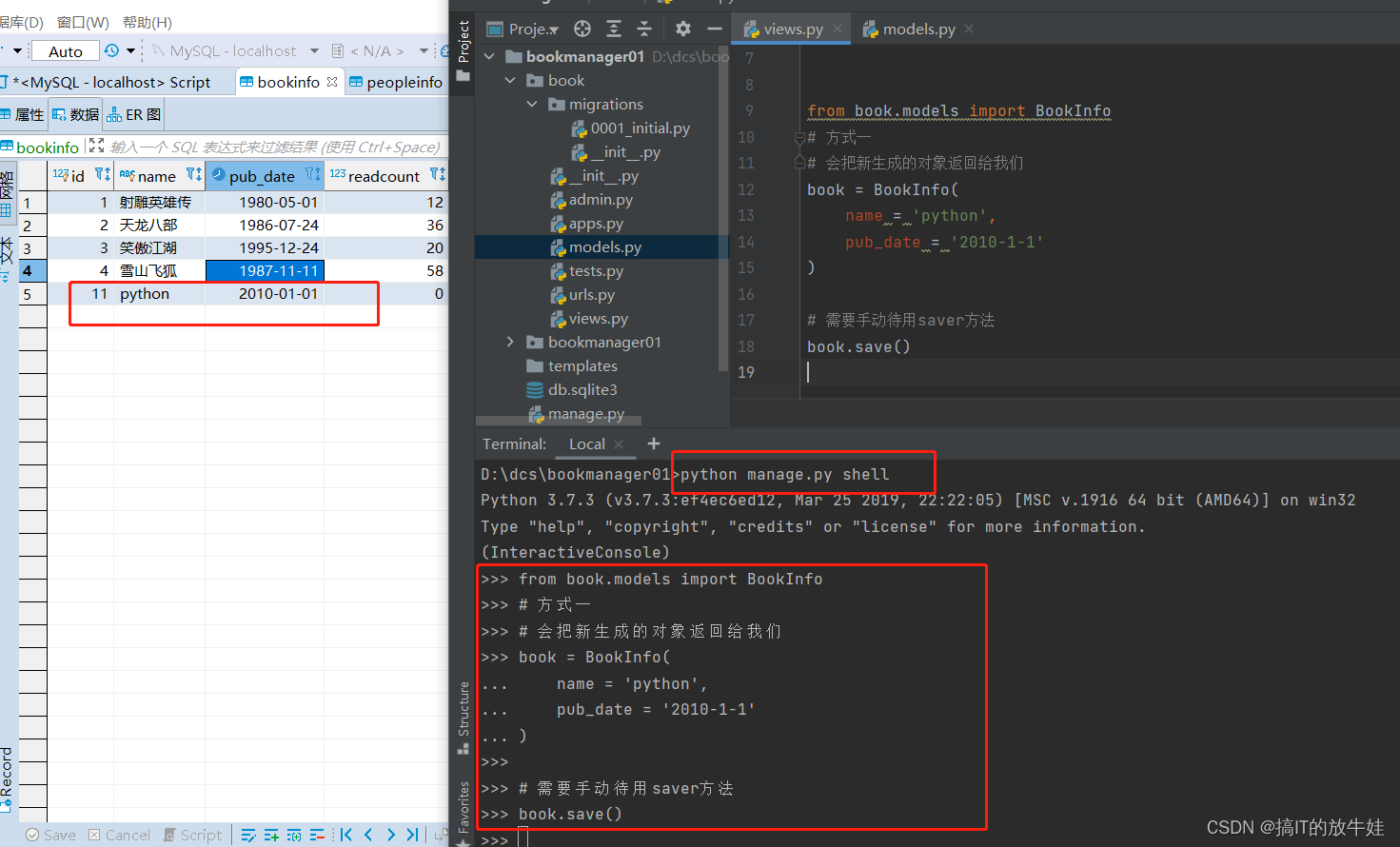Screen dimensions: 1400x847
Task: Switch to the MySQL - localhost Script tab
Action: click(110, 83)
